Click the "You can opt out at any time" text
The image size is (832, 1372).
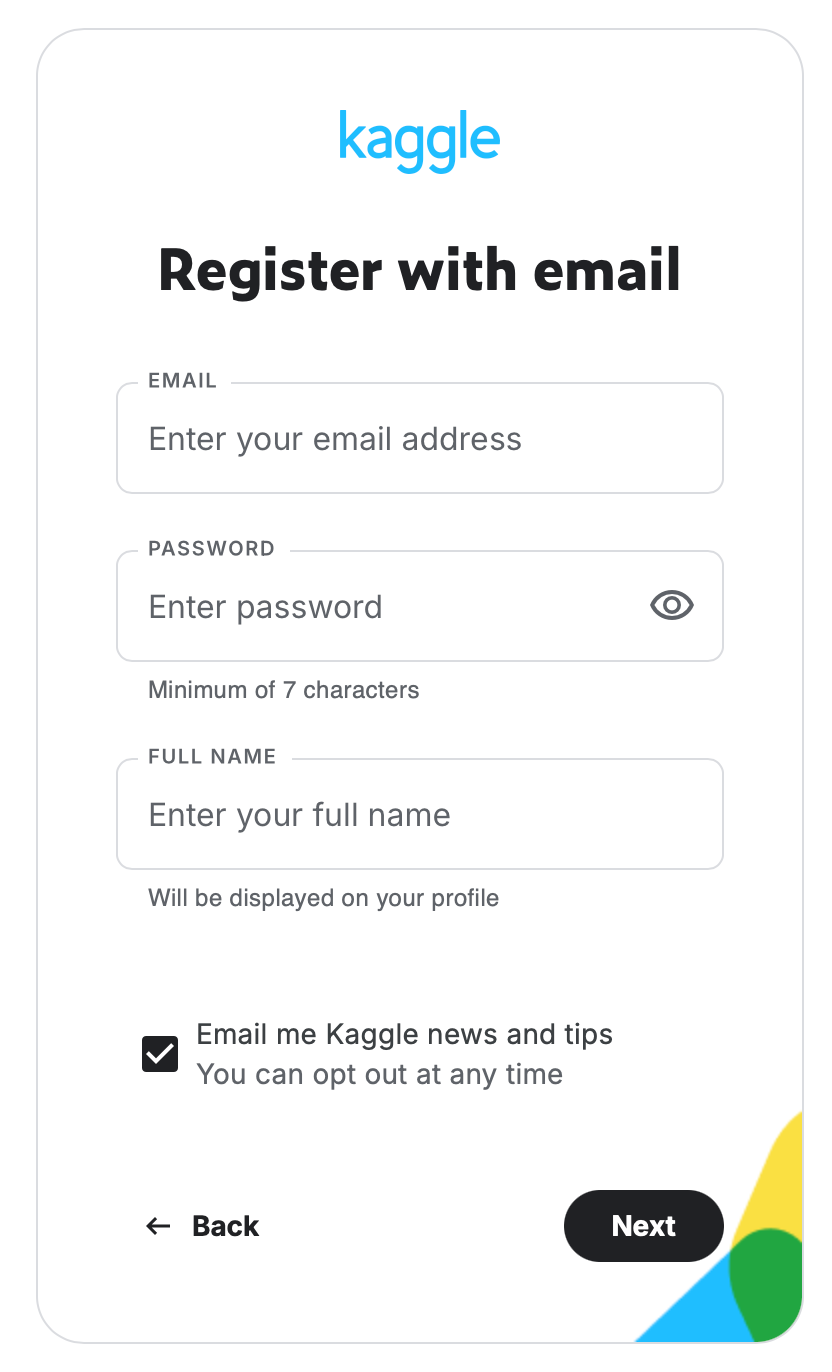point(379,1075)
